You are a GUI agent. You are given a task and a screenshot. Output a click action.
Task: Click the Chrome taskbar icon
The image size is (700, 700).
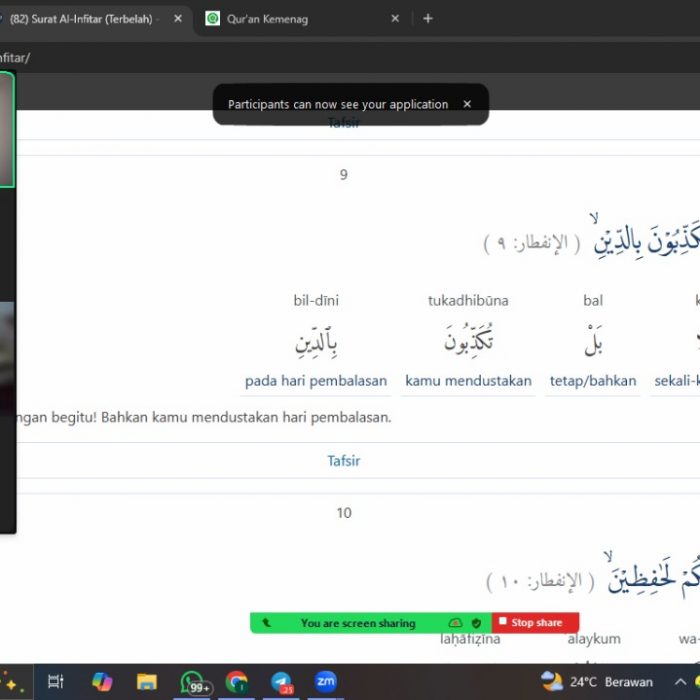237,682
